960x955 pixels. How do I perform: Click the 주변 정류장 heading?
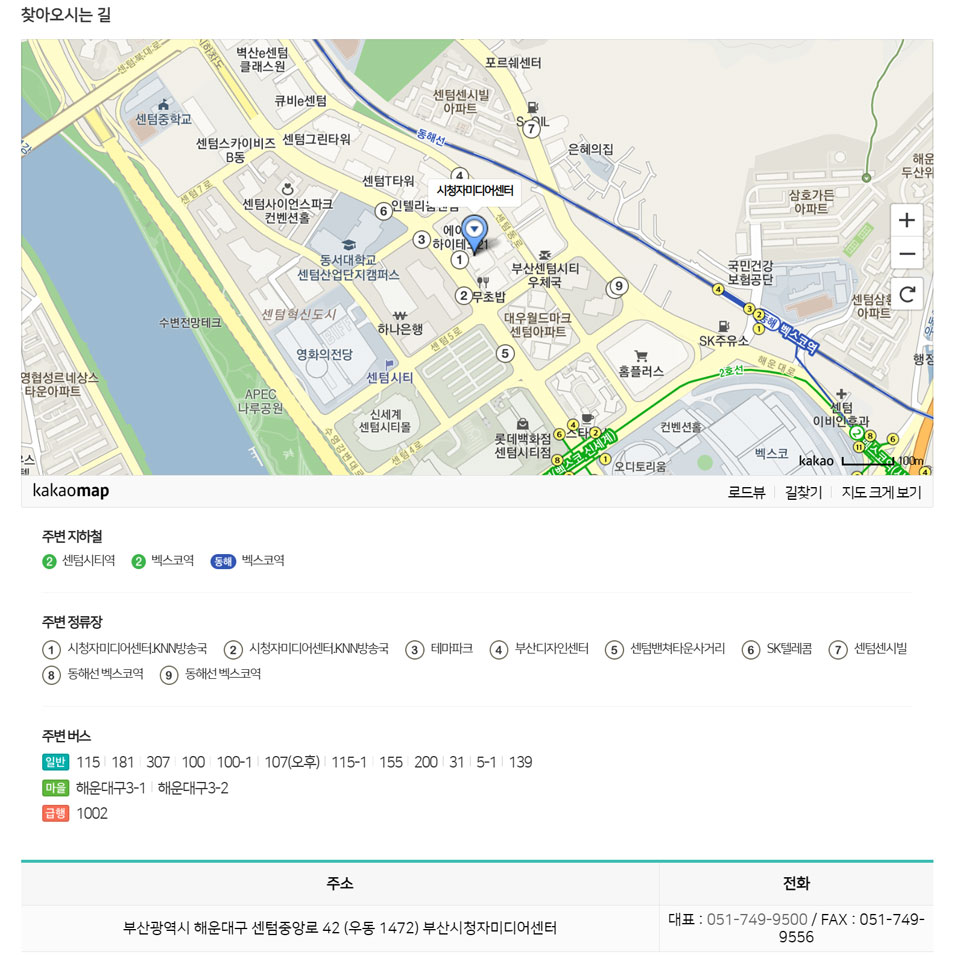pos(72,622)
